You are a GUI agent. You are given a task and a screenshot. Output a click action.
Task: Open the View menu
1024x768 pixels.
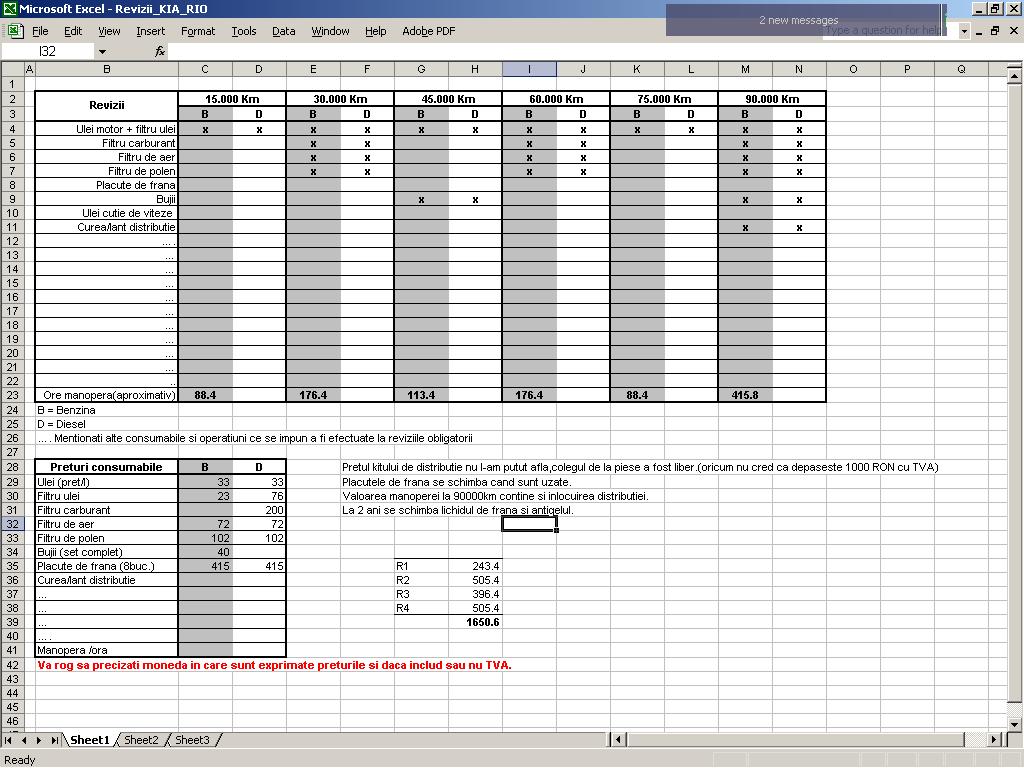109,31
